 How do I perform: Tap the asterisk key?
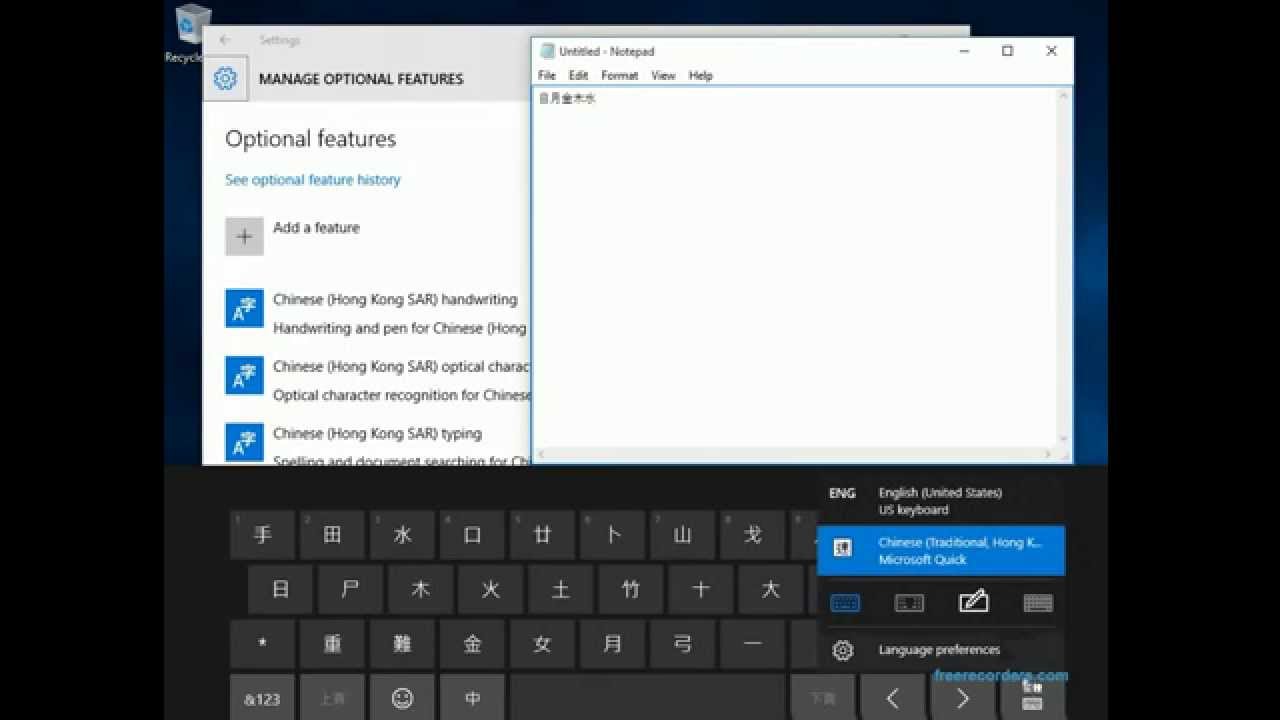tap(262, 644)
